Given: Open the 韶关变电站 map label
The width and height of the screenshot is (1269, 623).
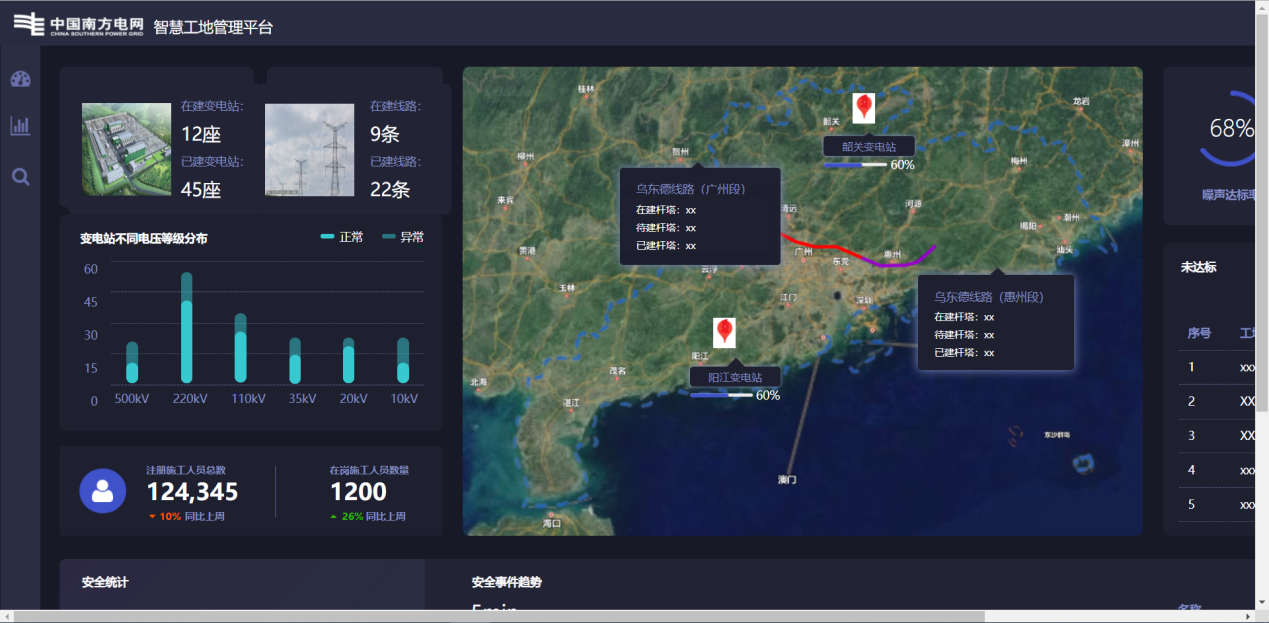Looking at the screenshot, I should (x=868, y=146).
